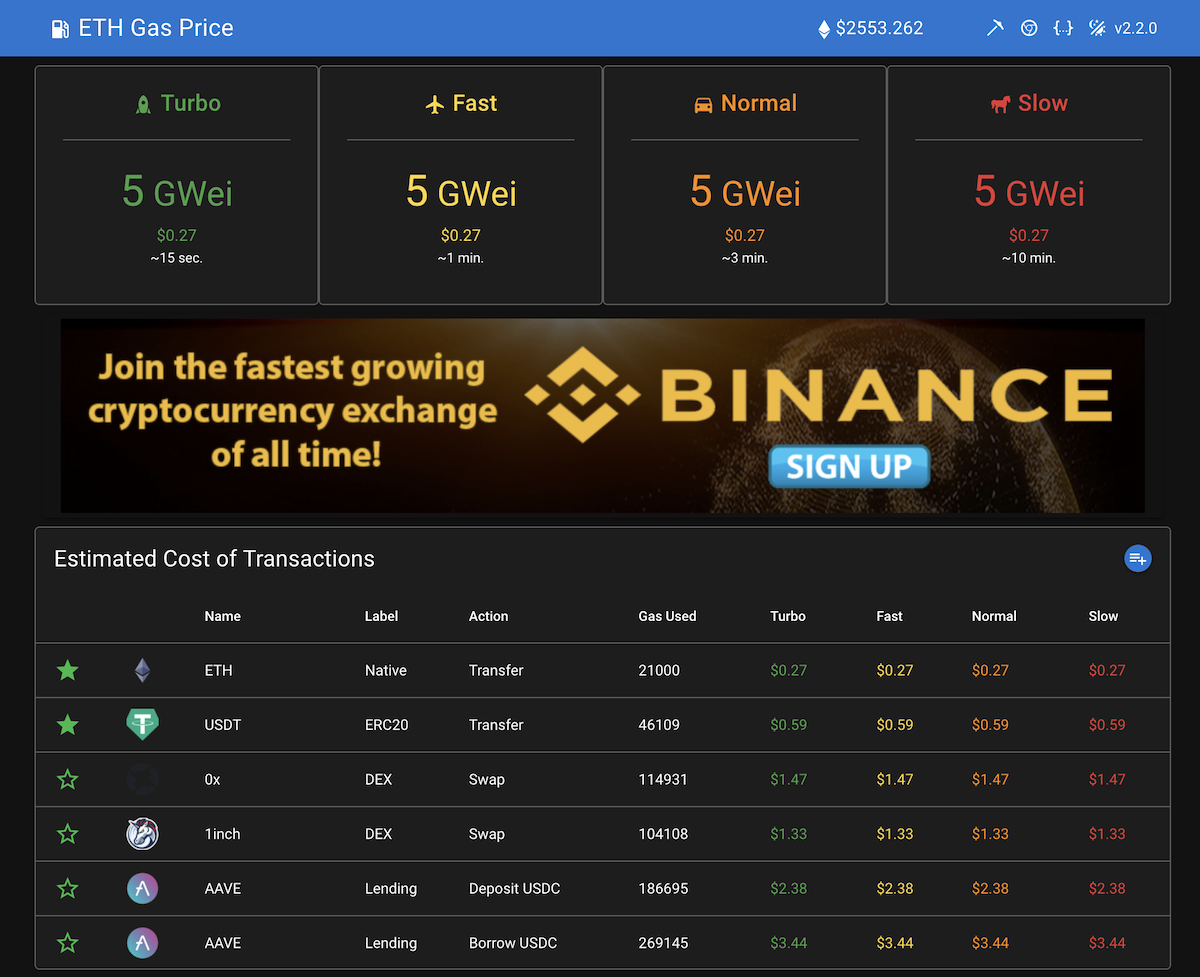Star the AAVE Deposit USDC row

coord(67,888)
